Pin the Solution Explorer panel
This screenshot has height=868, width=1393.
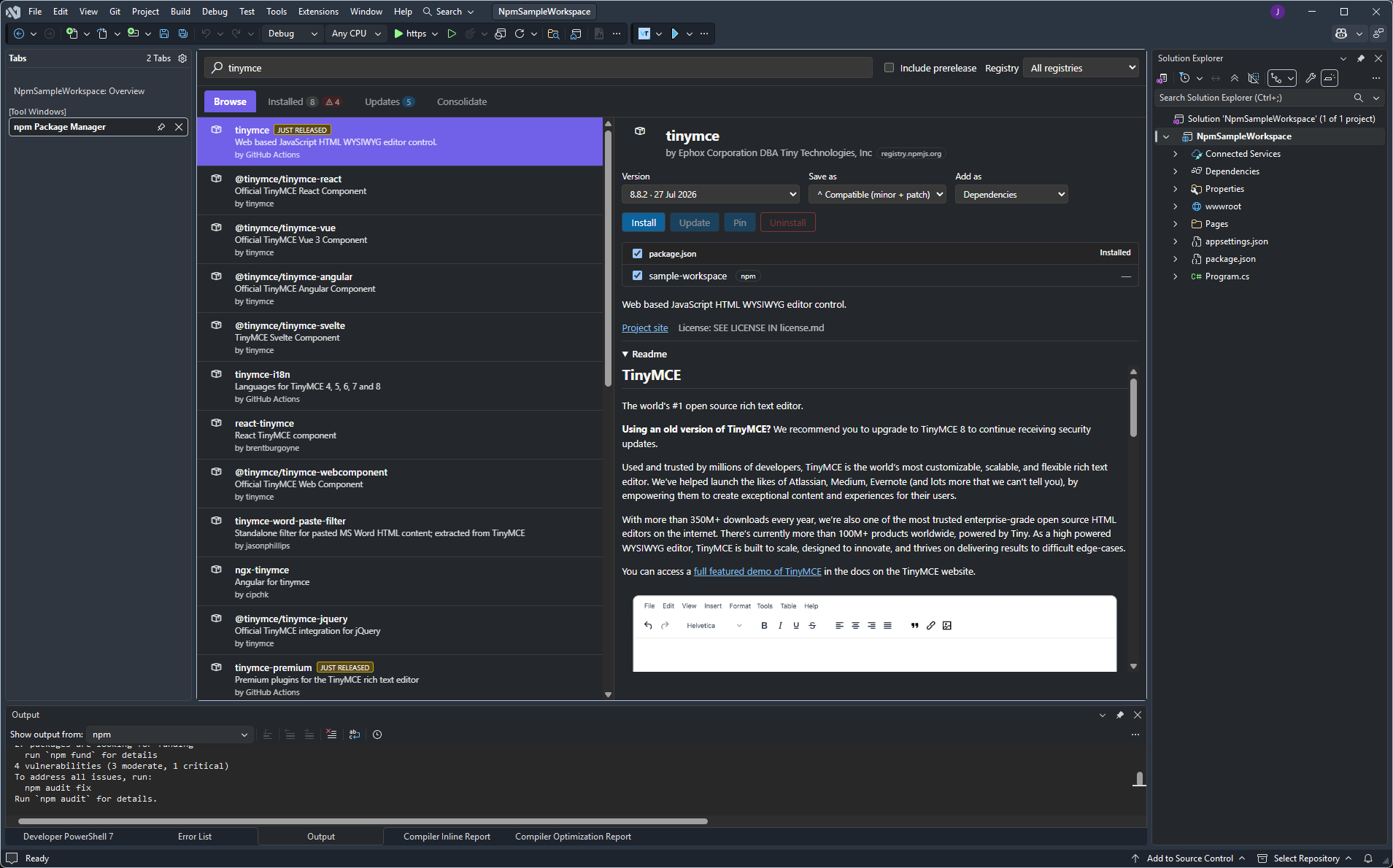click(1361, 58)
